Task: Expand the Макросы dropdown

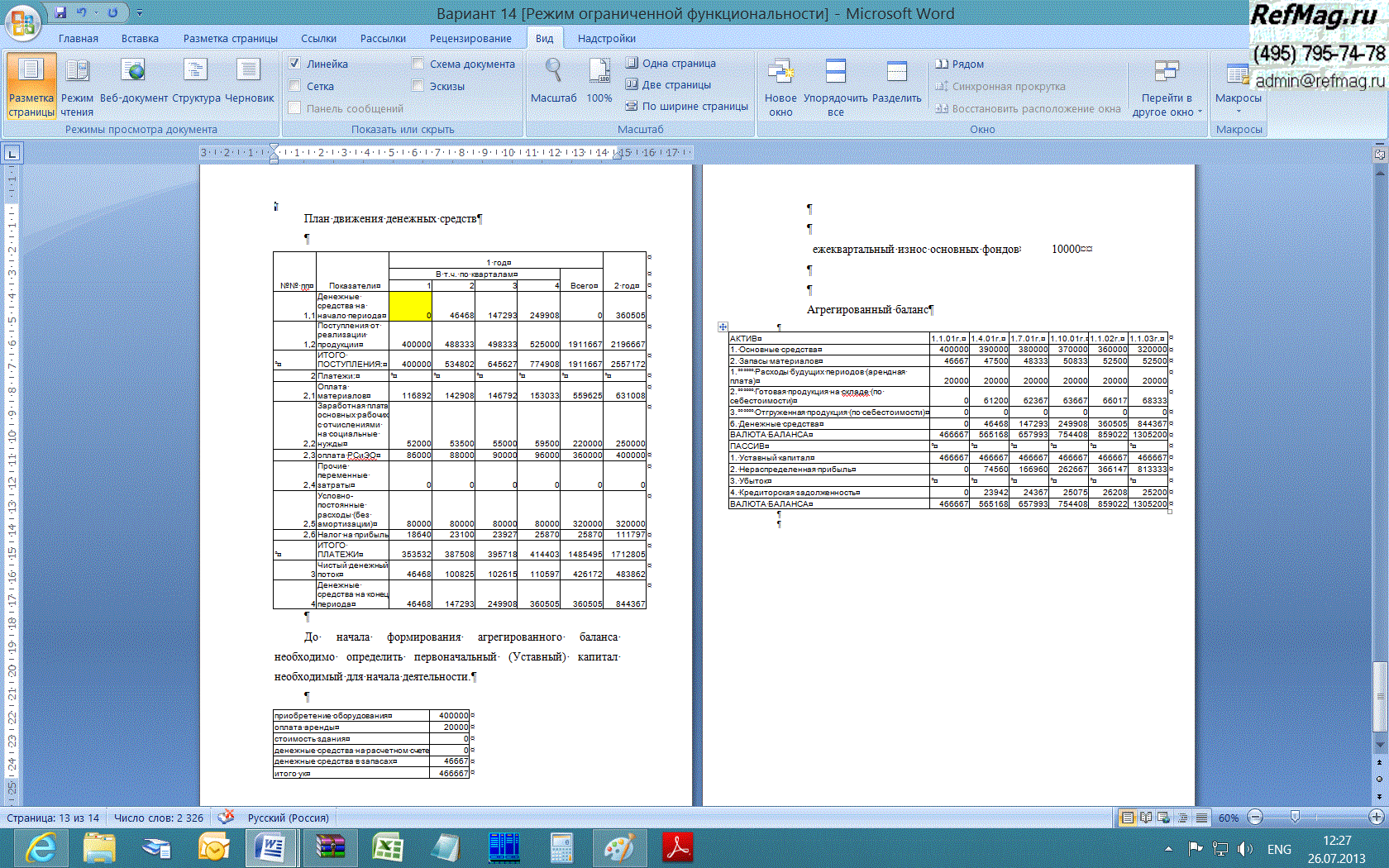Action: point(1238,103)
